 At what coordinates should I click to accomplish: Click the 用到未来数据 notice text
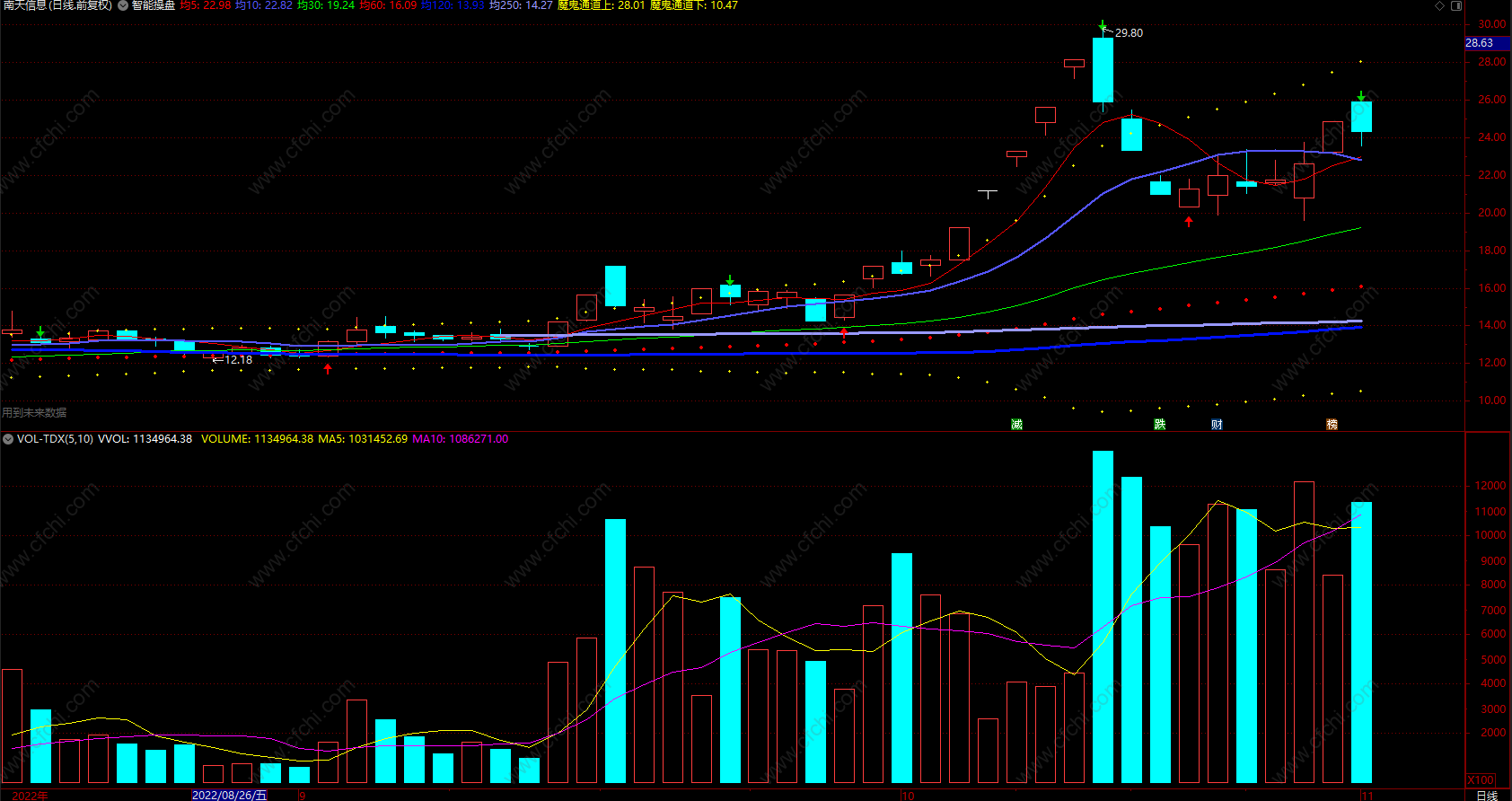[34, 413]
